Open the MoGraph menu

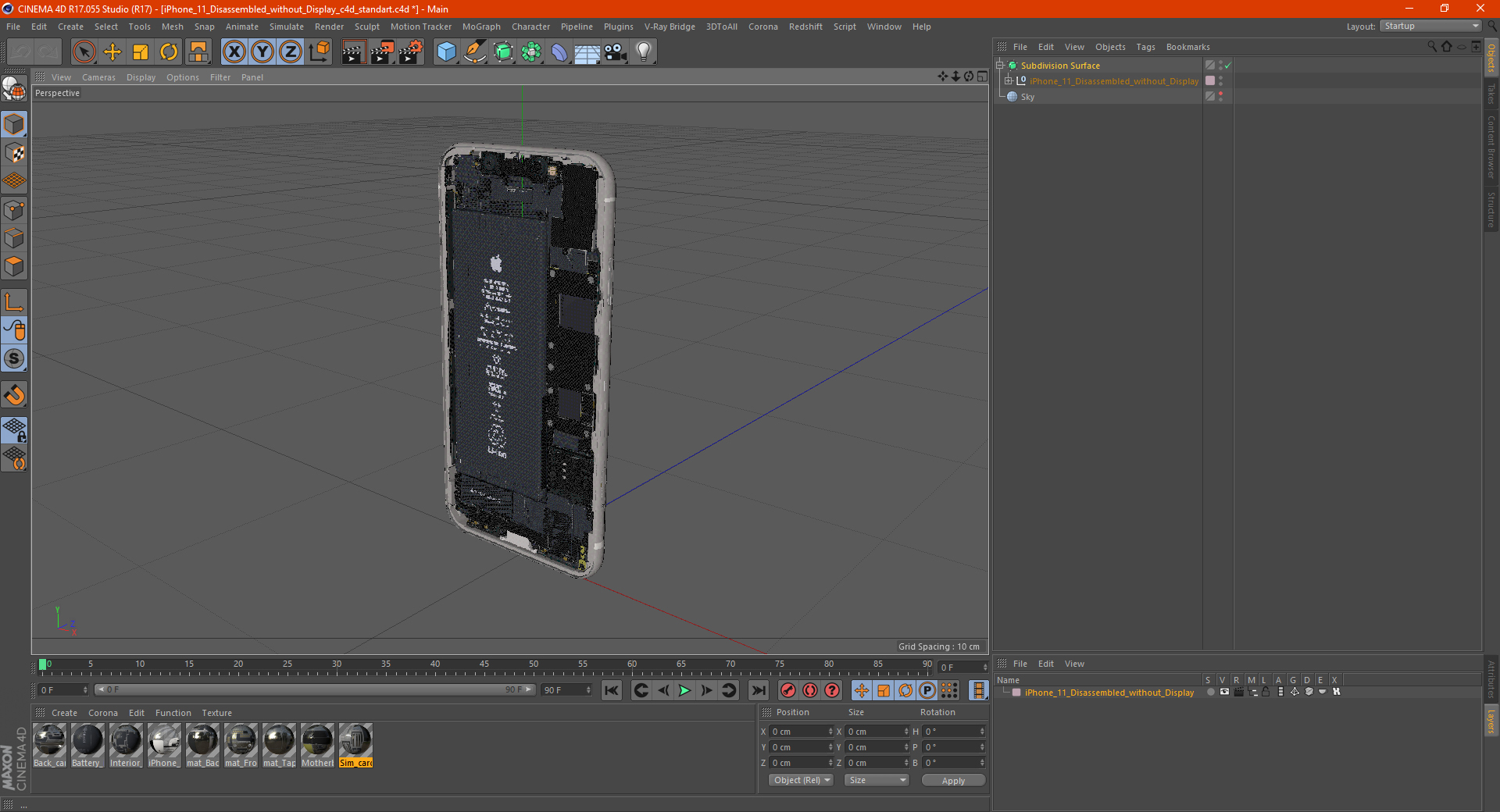[481, 27]
